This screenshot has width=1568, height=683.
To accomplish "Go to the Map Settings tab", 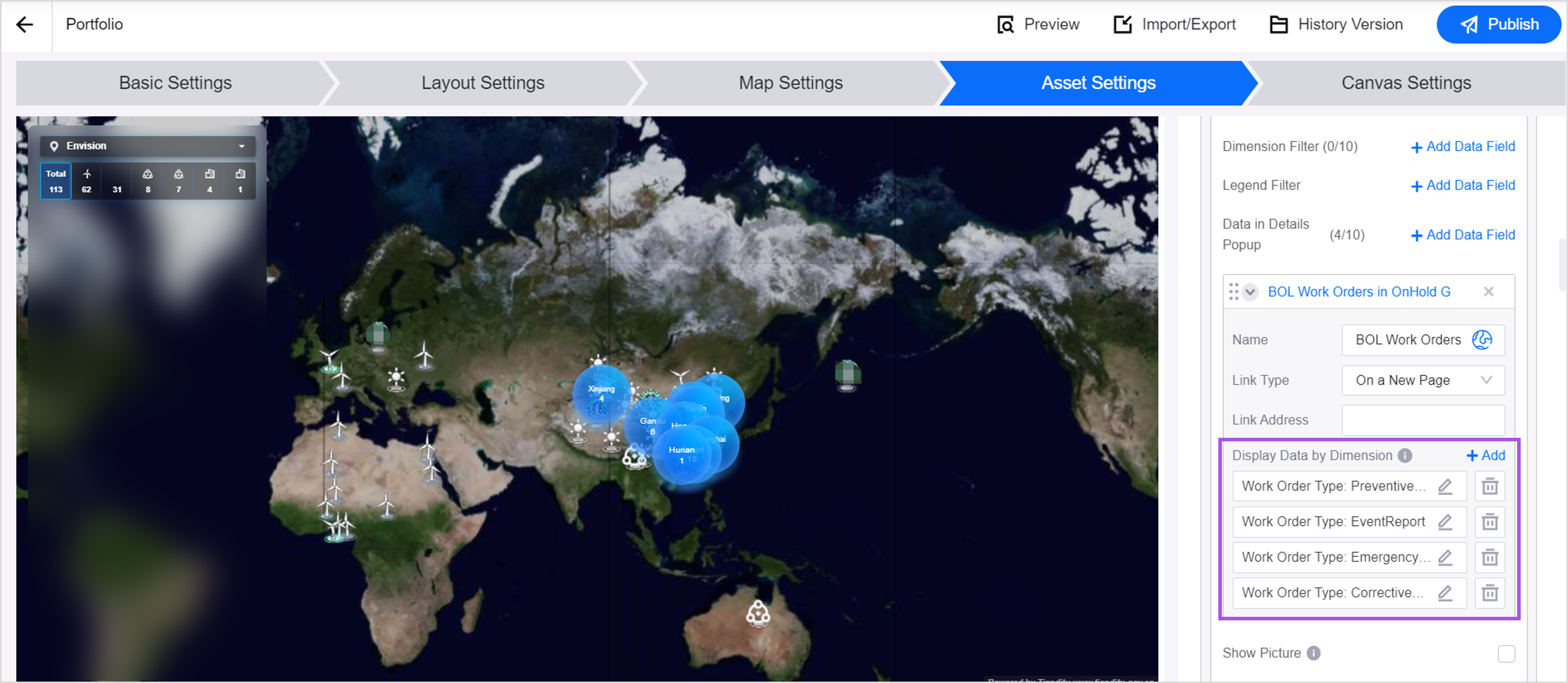I will (790, 83).
